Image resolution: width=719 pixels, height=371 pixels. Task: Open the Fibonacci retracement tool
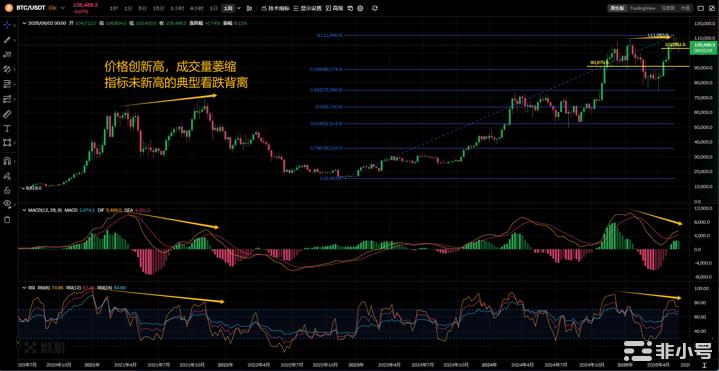point(7,84)
